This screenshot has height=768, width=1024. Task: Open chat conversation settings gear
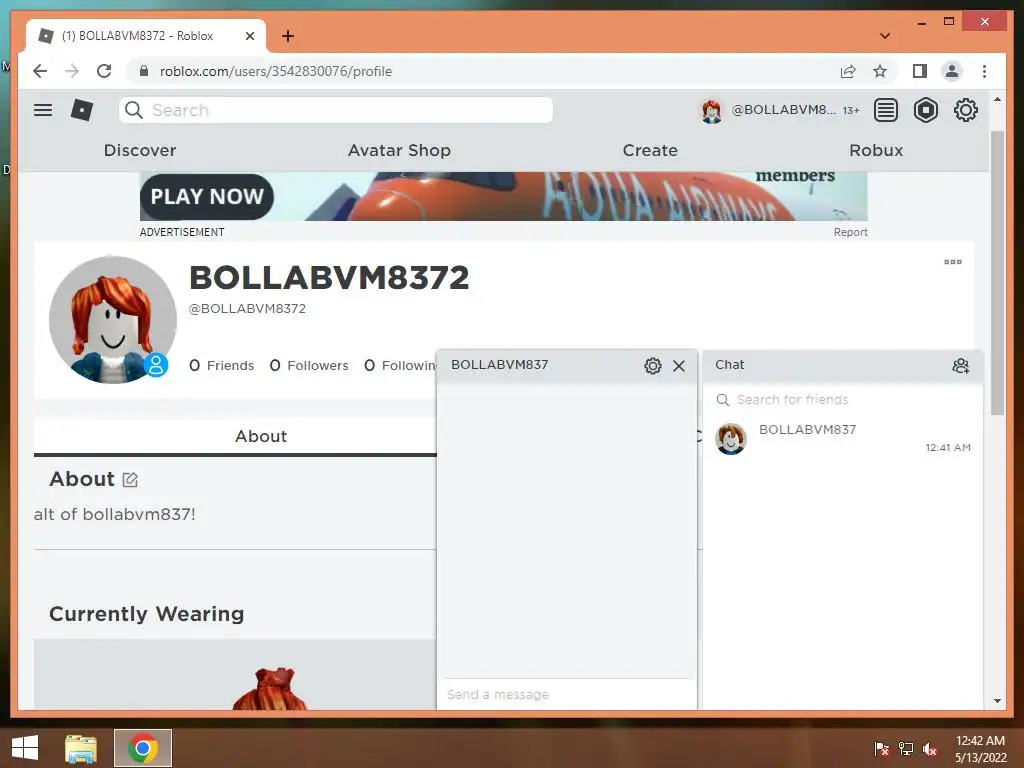652,366
